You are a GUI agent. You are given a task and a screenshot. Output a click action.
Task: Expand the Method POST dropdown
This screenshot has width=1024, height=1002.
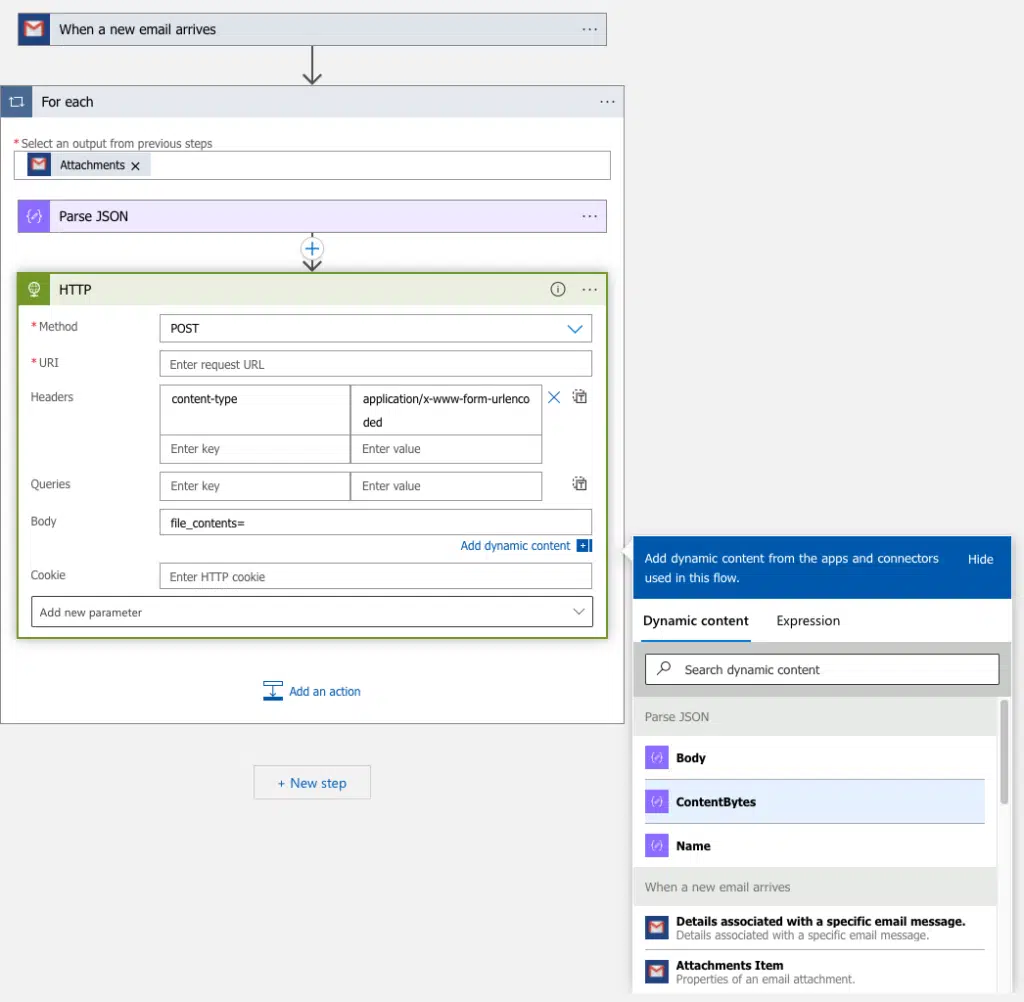575,329
